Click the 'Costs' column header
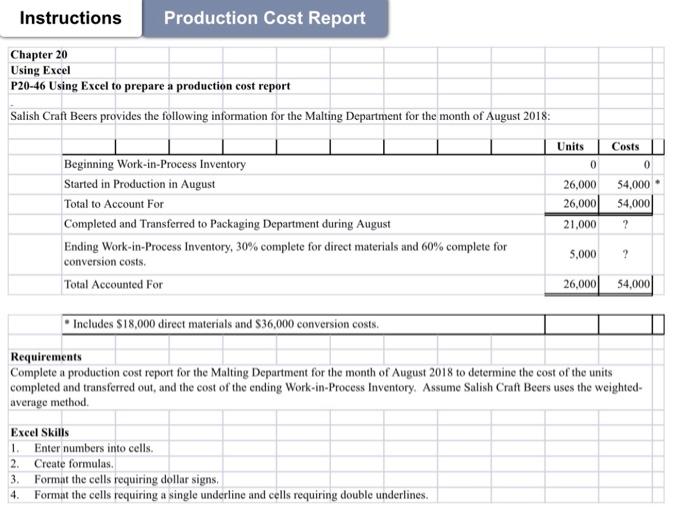 pos(625,146)
